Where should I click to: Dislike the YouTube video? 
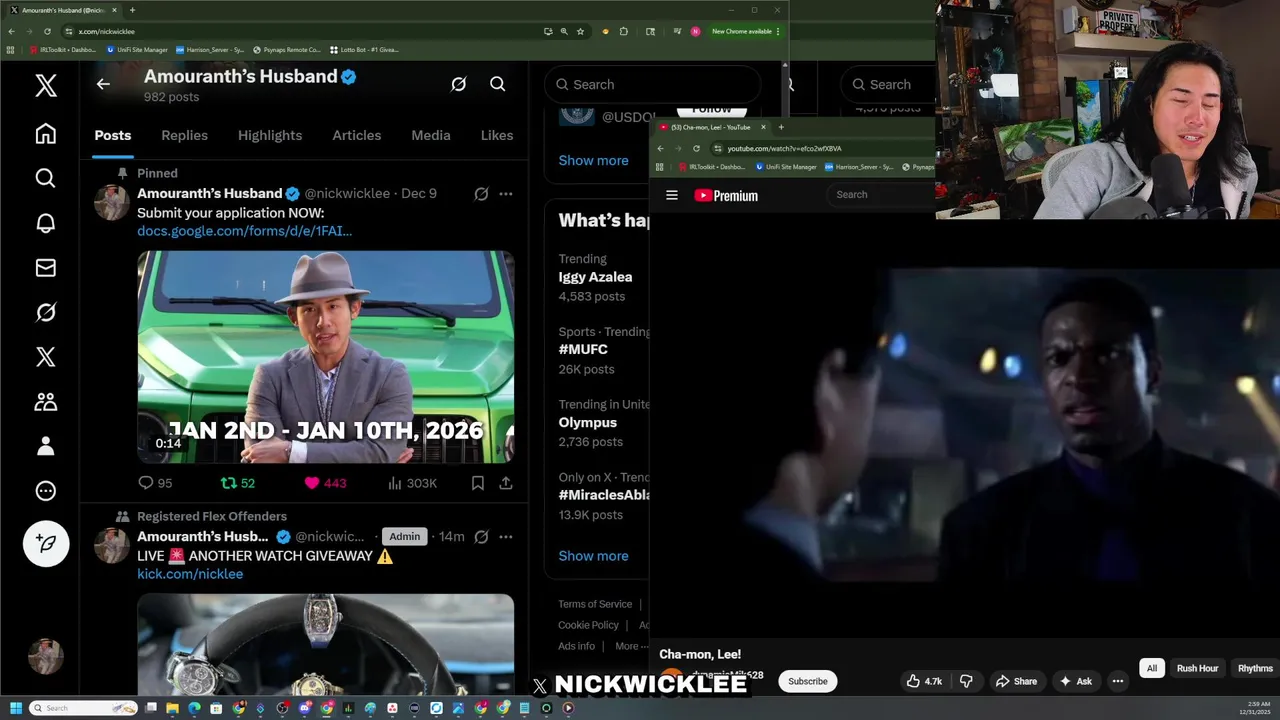click(x=966, y=682)
